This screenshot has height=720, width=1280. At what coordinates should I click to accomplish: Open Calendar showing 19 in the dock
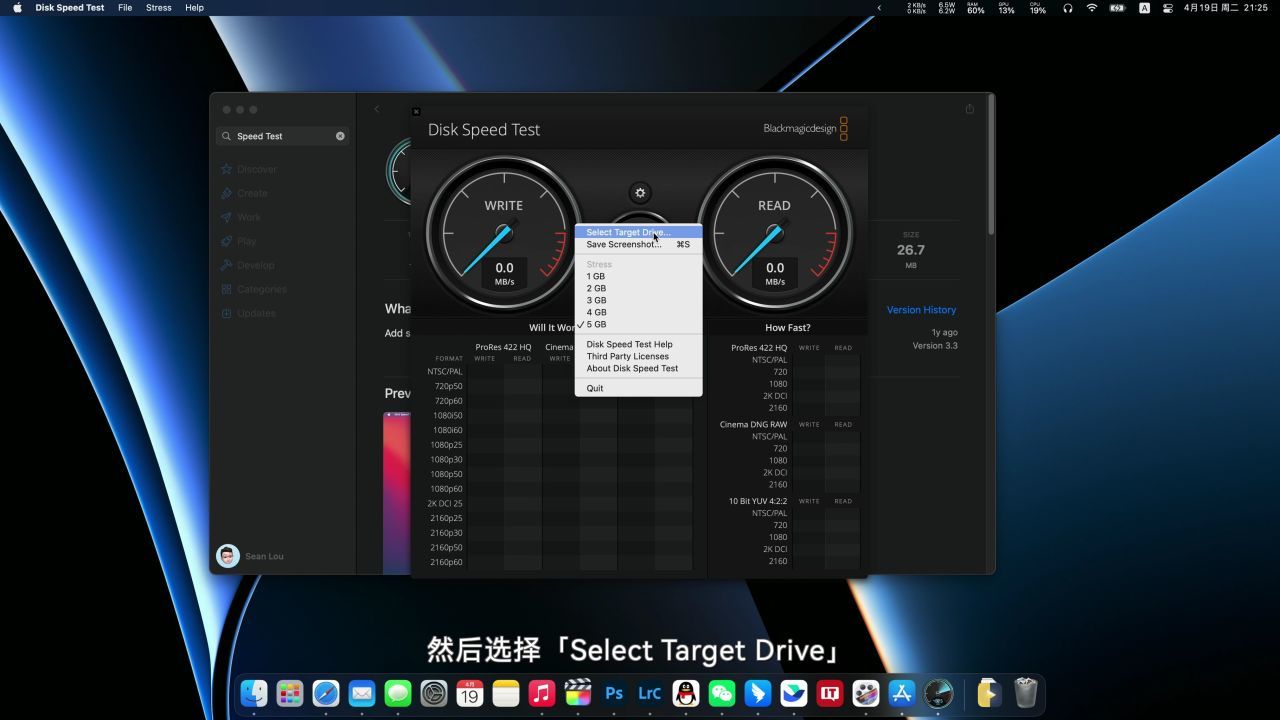tap(470, 693)
